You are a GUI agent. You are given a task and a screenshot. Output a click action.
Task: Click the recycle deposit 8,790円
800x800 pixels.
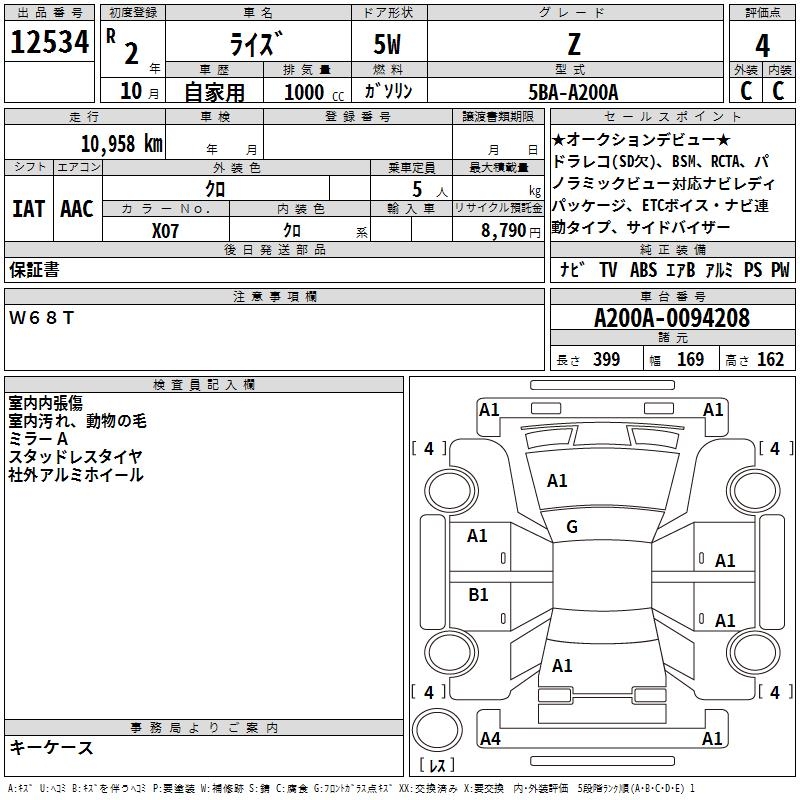coord(511,231)
